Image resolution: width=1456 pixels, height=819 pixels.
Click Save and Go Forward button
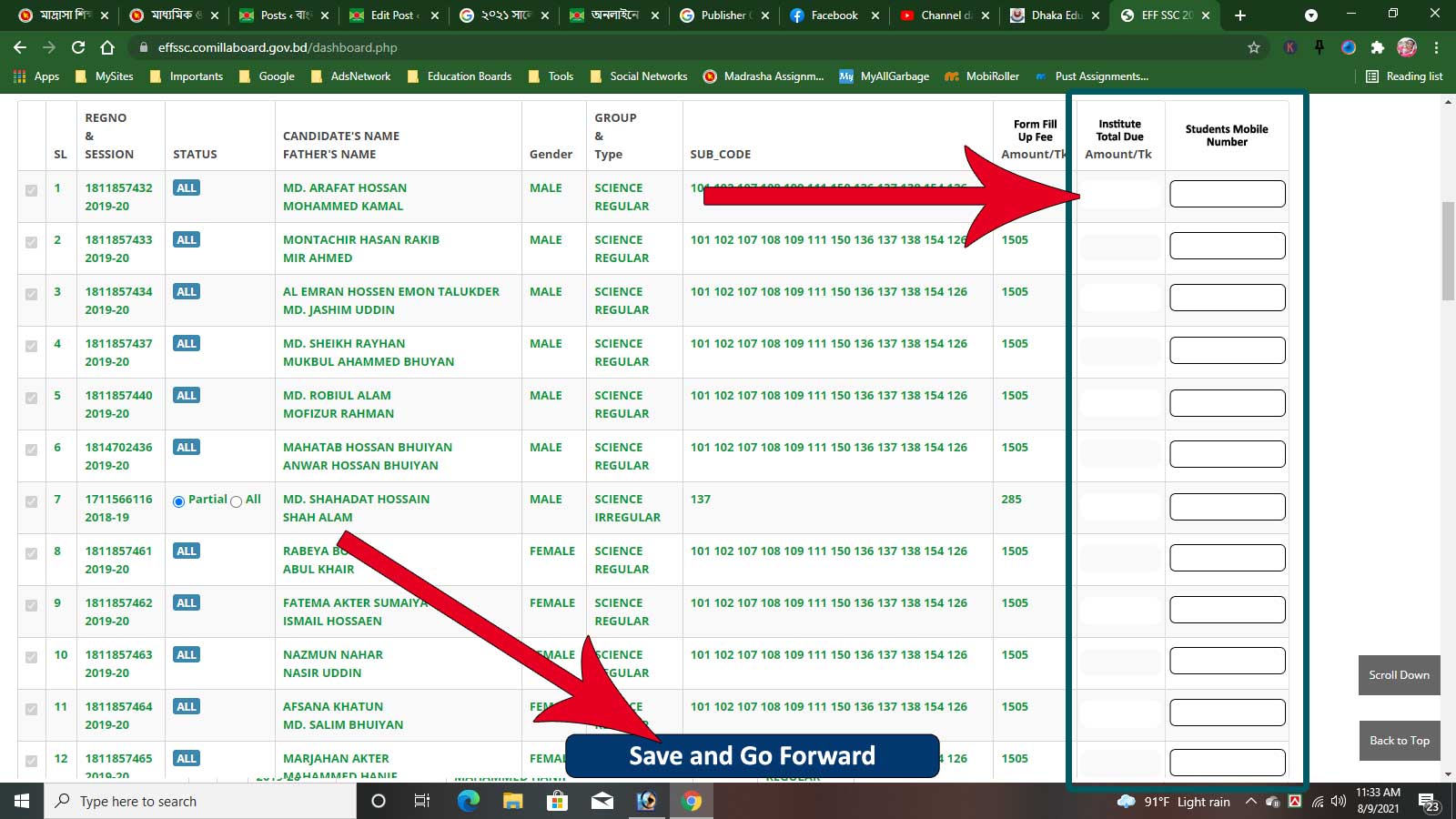[x=752, y=756]
